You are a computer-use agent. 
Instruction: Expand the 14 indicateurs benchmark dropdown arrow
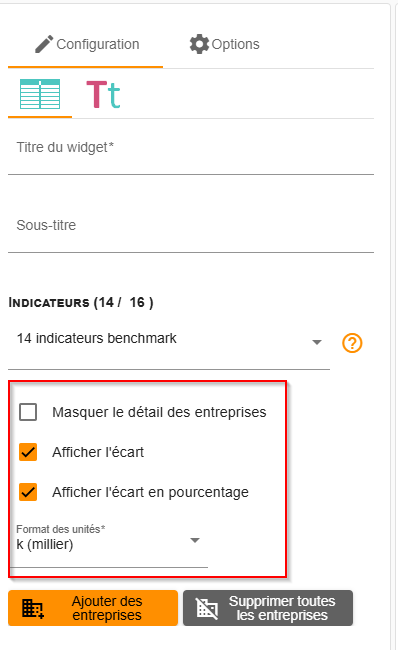tap(317, 342)
